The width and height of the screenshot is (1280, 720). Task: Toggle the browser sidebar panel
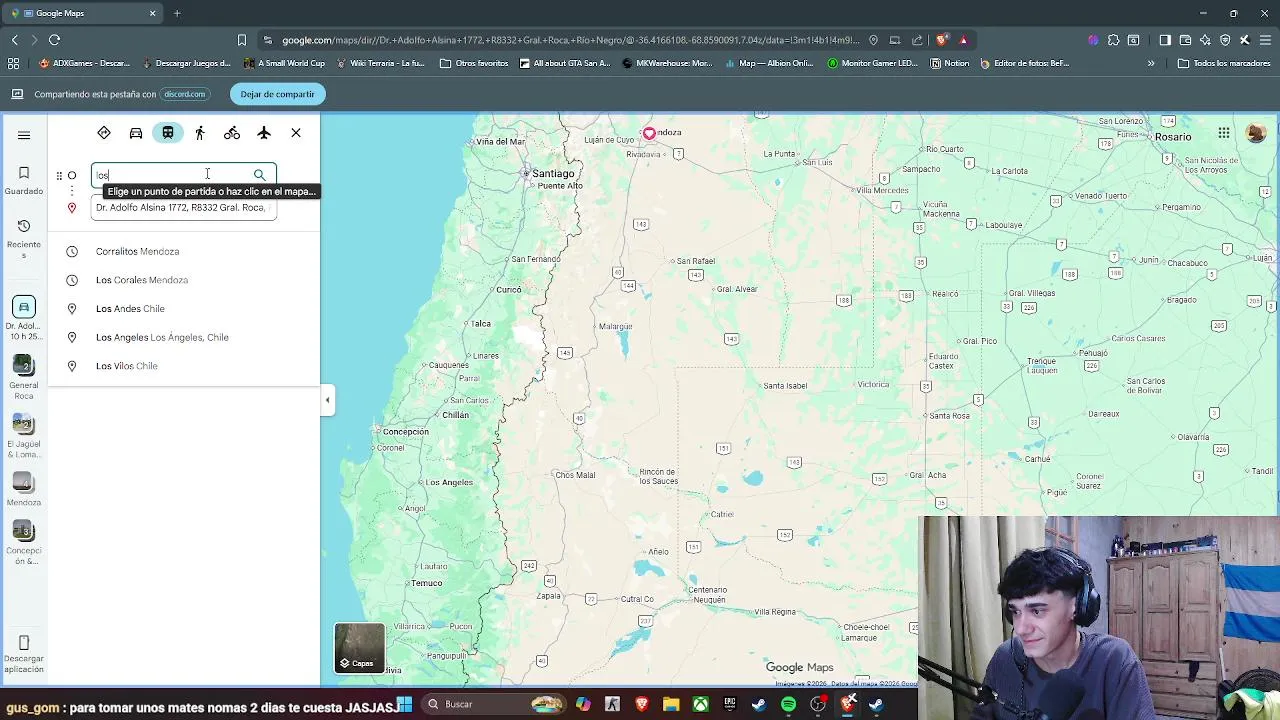(1165, 40)
